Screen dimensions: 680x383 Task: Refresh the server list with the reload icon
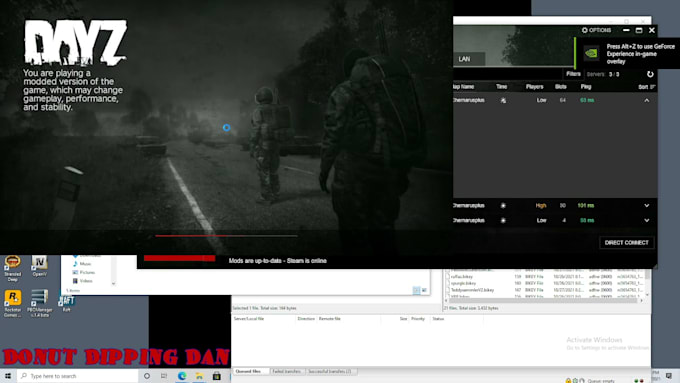tap(650, 74)
